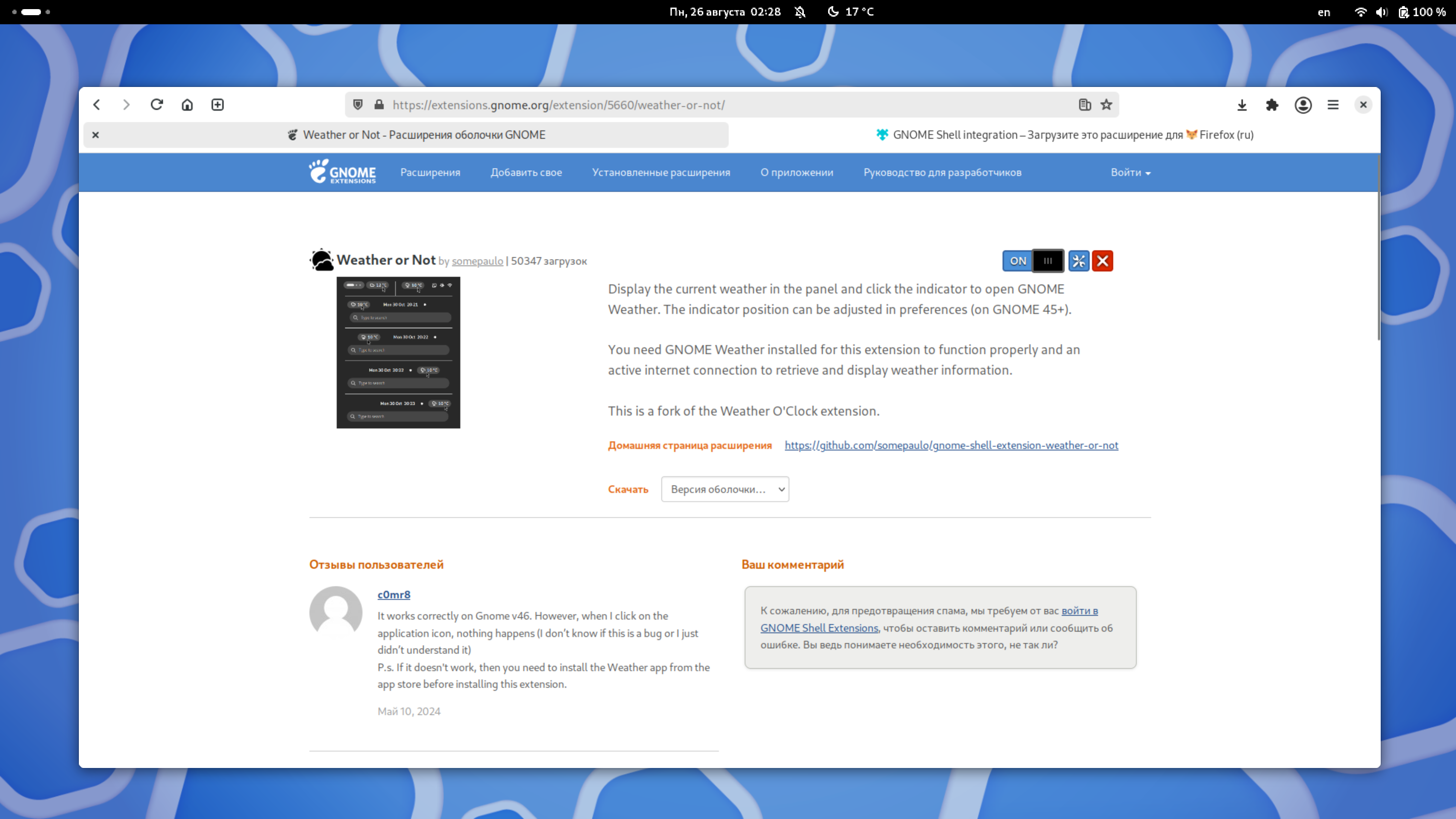Open the GitHub homepage link for extension
This screenshot has width=1456, height=819.
tap(951, 445)
